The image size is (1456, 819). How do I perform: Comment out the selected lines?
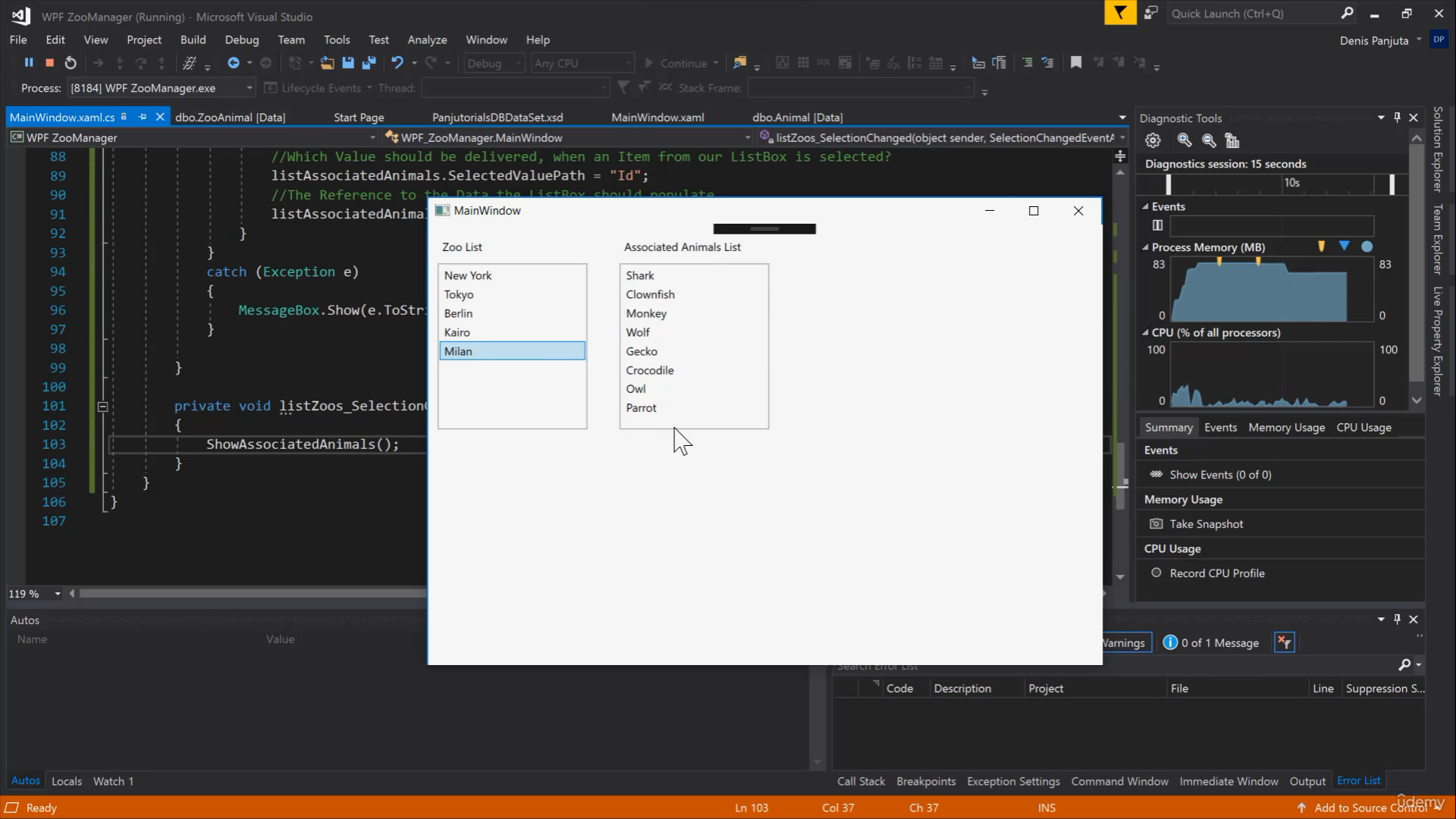[x=1027, y=63]
